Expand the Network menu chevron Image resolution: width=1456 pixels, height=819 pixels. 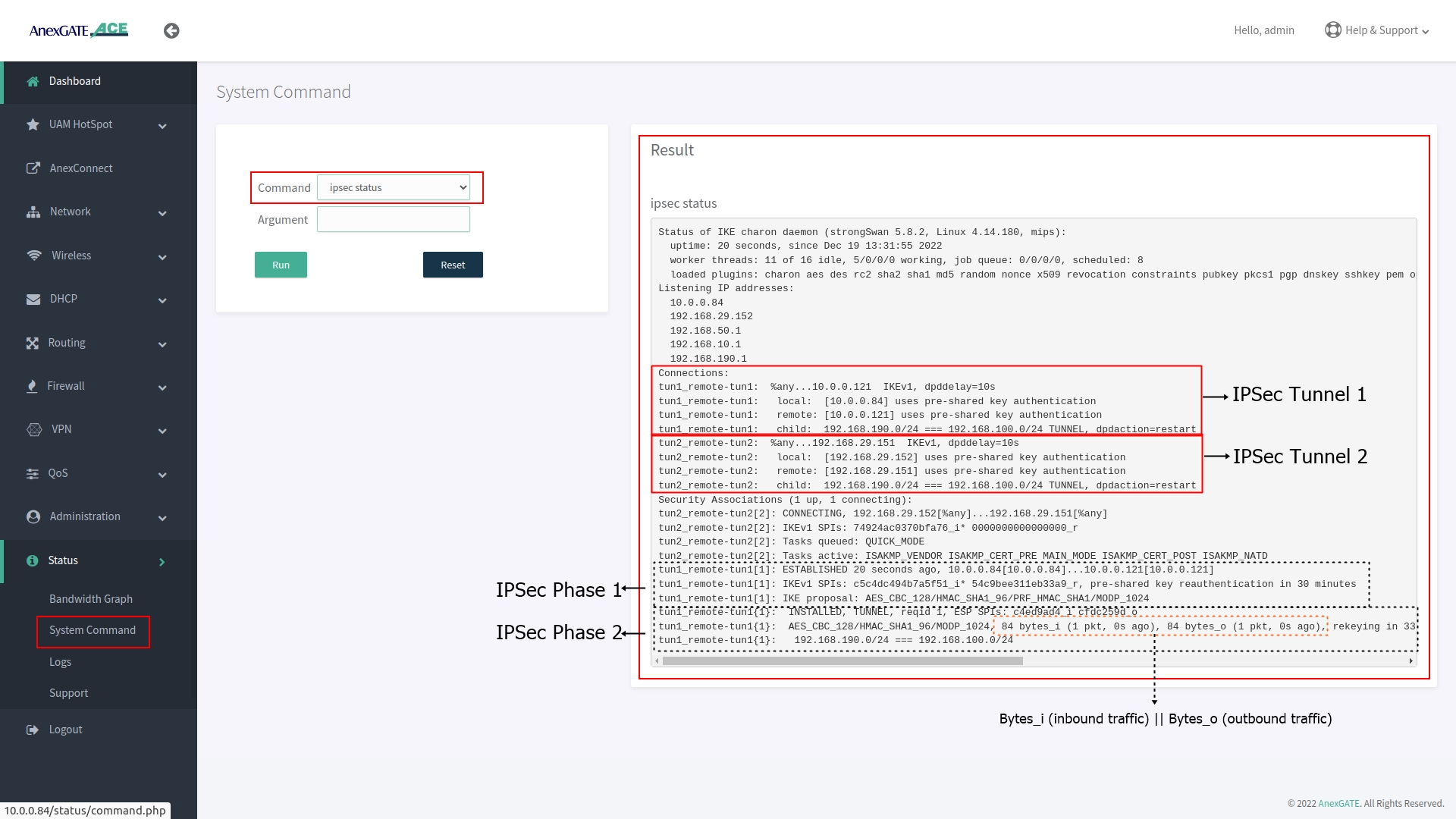click(x=162, y=213)
